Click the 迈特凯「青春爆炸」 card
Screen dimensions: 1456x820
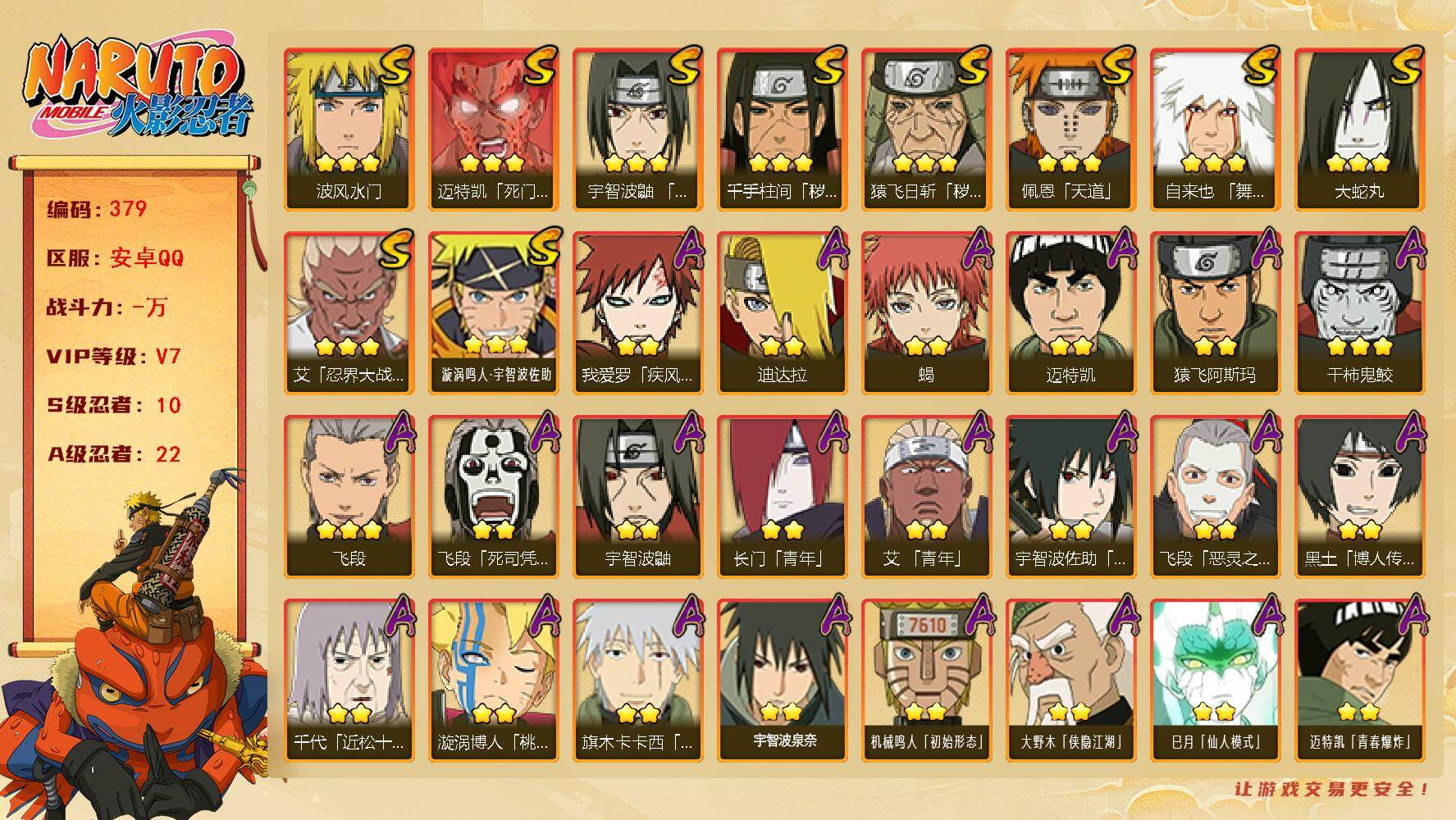coord(1360,681)
